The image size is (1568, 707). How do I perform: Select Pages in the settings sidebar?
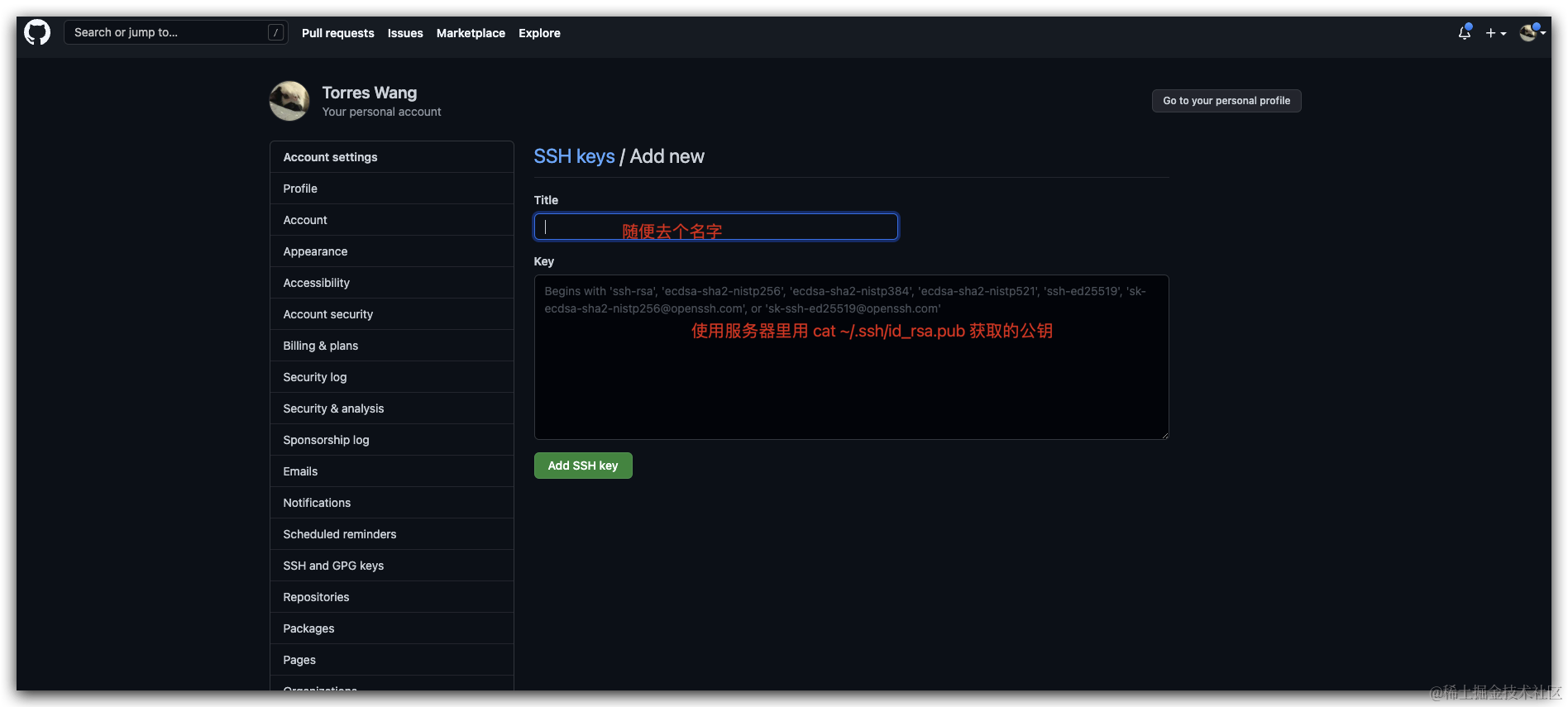tap(392, 660)
